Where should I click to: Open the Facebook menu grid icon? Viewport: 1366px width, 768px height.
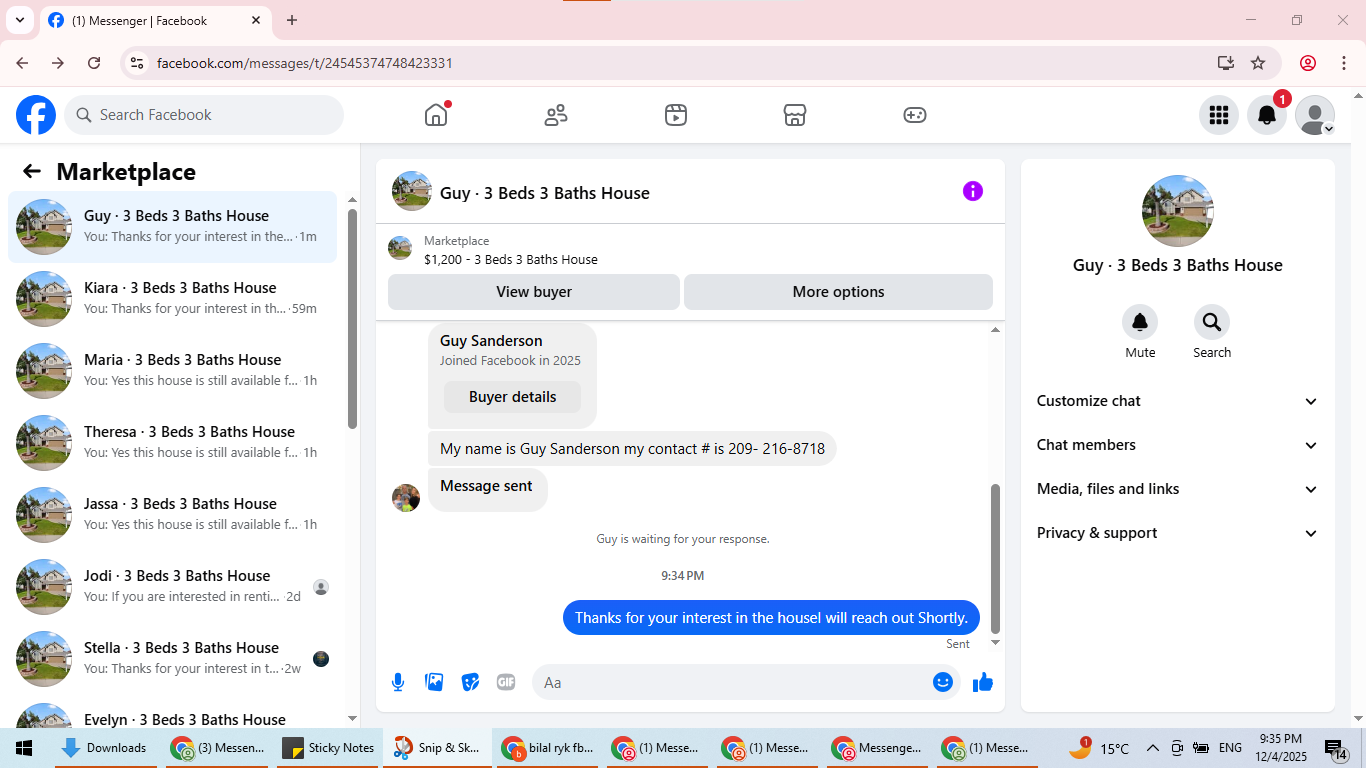(x=1218, y=115)
